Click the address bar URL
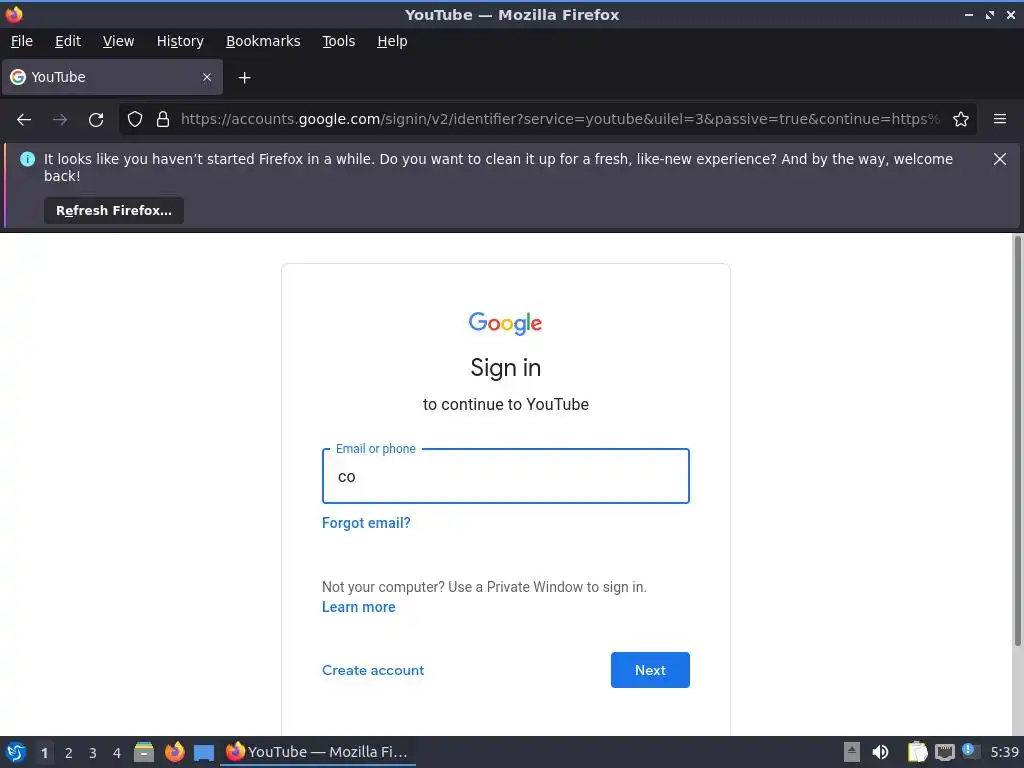The height and width of the screenshot is (768, 1024). [x=560, y=120]
